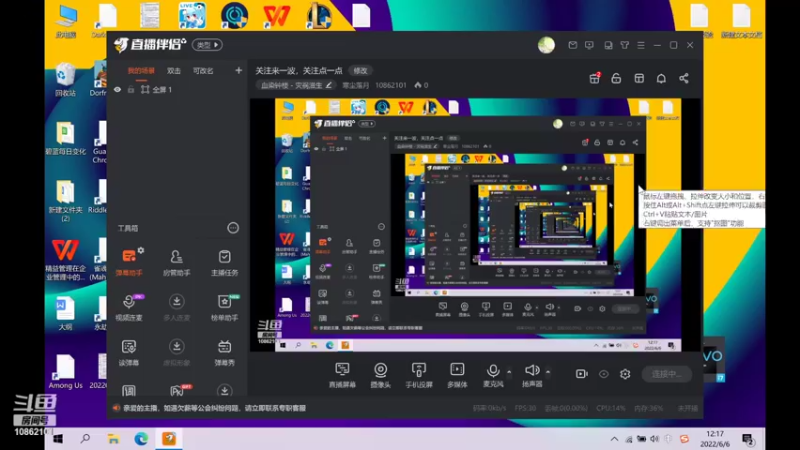Viewport: 800px width, 450px height.
Task: Open the 弹幕秀 tool
Action: [224, 352]
